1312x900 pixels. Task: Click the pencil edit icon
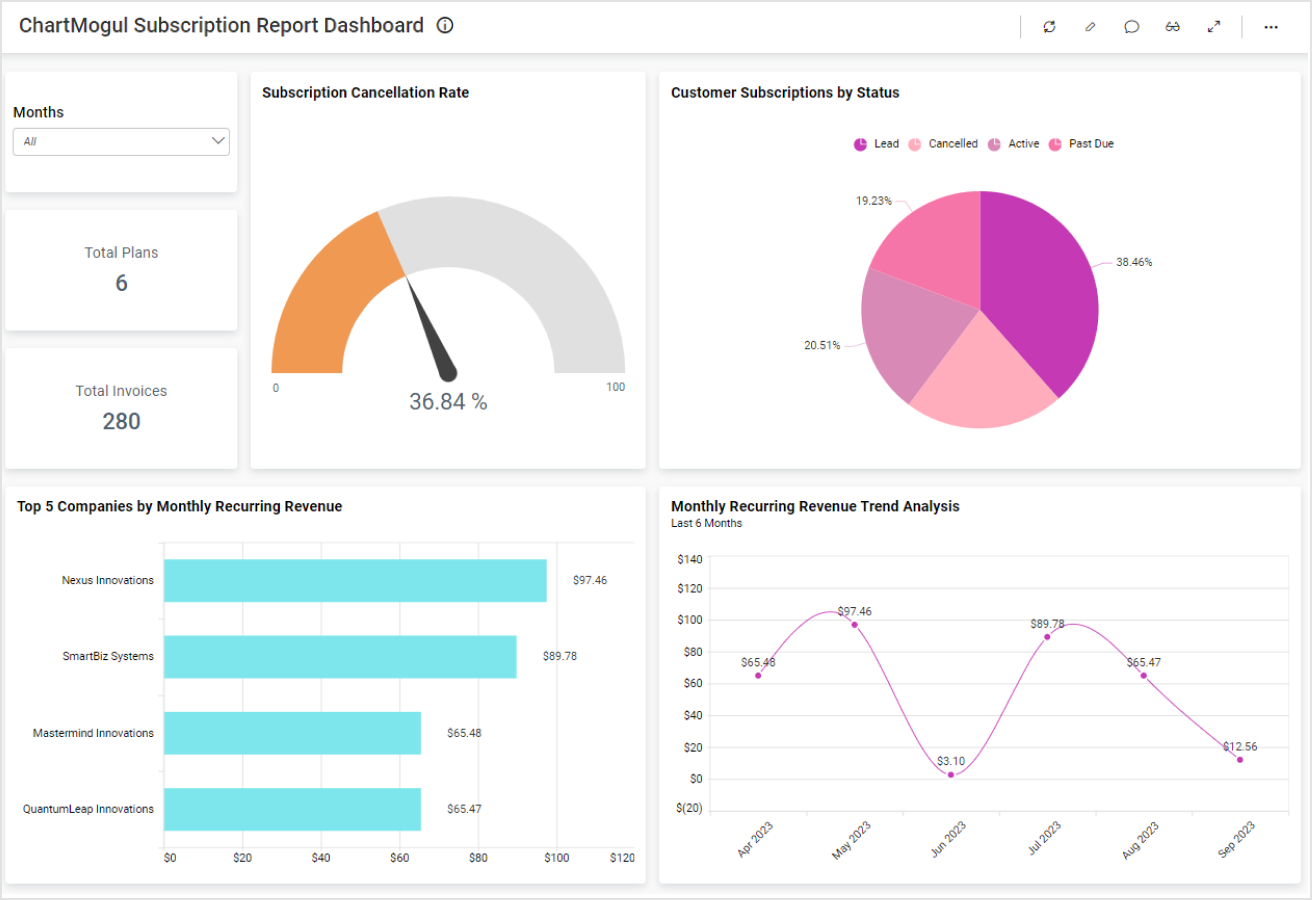tap(1090, 27)
